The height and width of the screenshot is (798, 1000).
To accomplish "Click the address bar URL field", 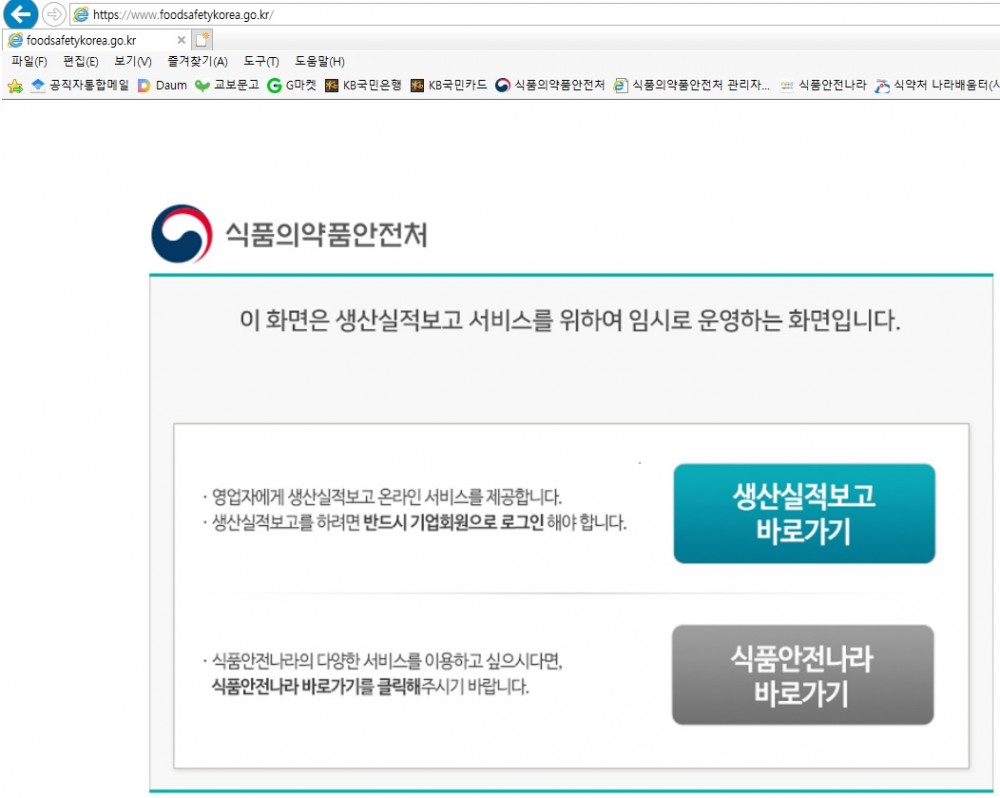I will click(x=536, y=14).
